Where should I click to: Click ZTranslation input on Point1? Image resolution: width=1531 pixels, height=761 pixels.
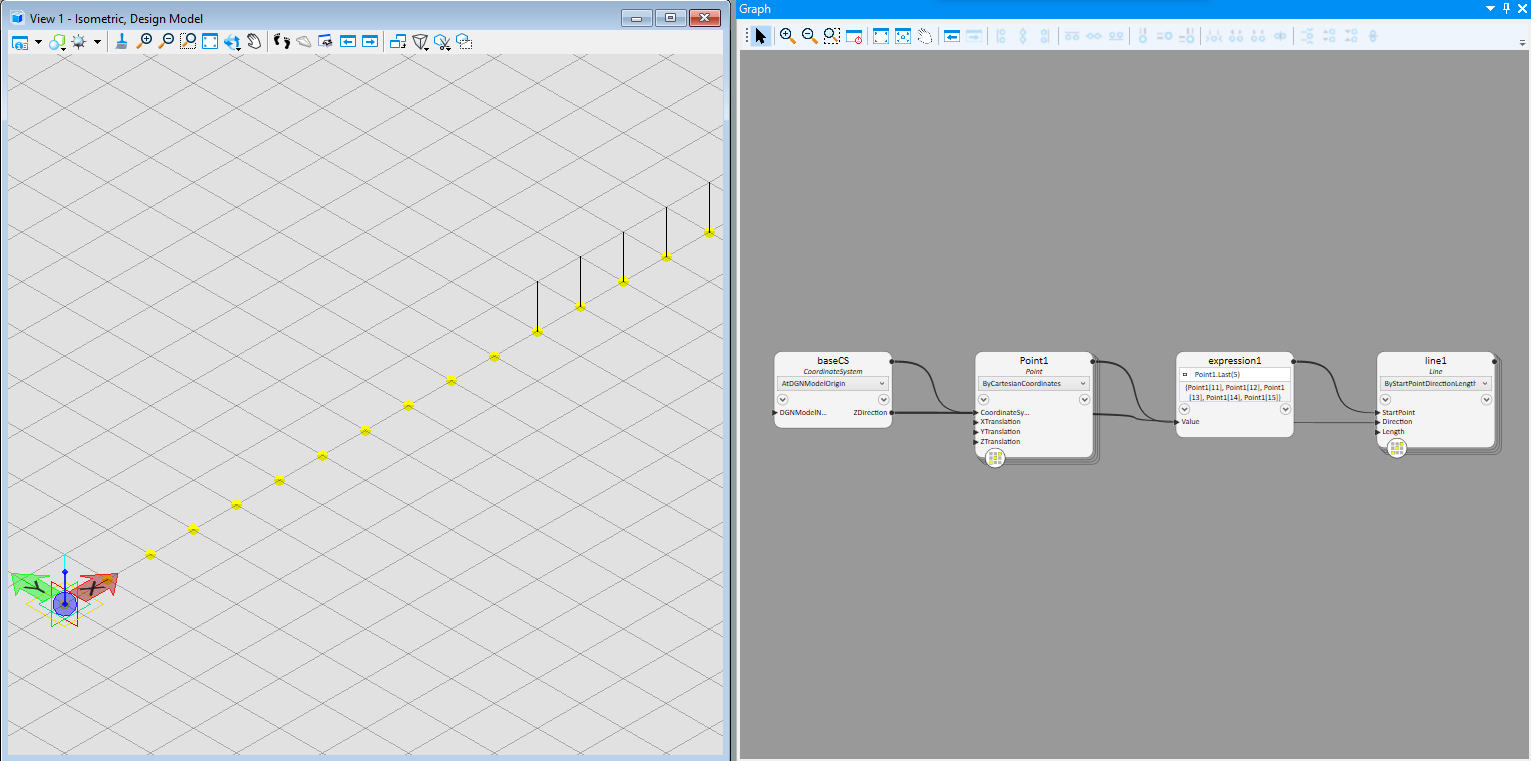pyautogui.click(x=999, y=442)
